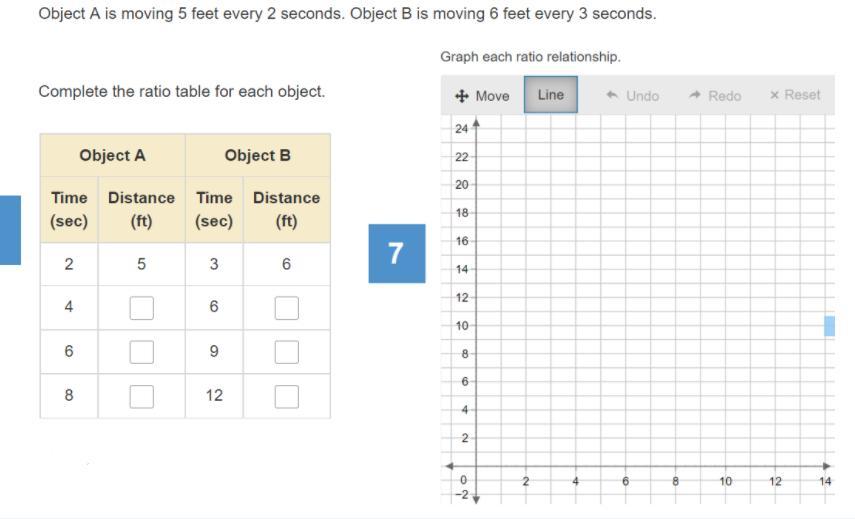Select Object B distance box for 9 seconds

tap(287, 352)
